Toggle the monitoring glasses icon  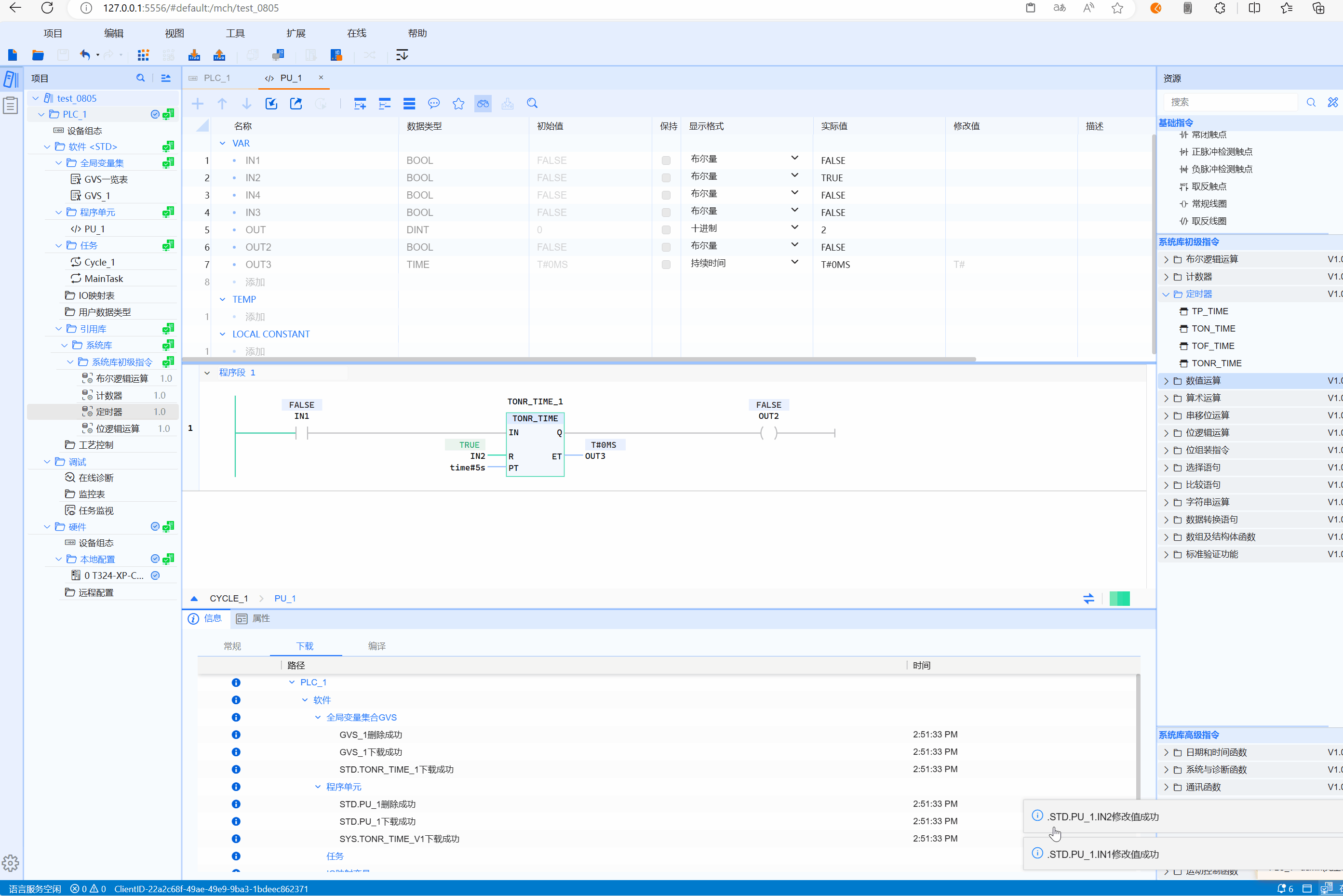click(483, 104)
